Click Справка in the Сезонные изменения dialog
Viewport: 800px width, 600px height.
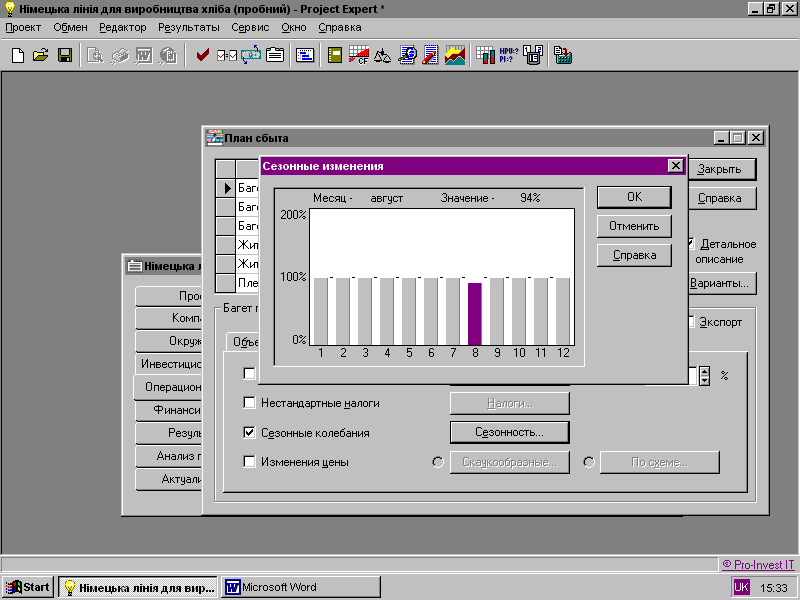(x=634, y=255)
